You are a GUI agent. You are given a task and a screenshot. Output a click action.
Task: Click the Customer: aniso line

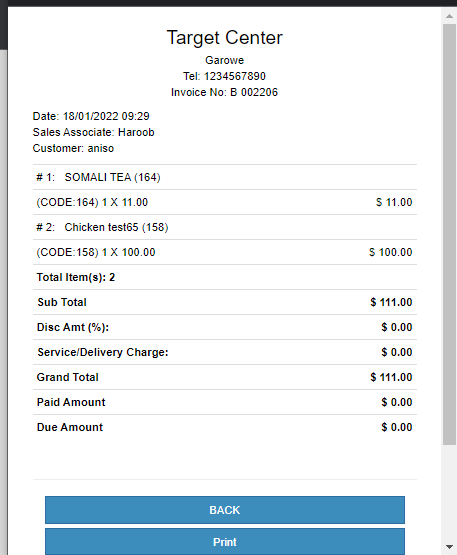click(x=73, y=148)
